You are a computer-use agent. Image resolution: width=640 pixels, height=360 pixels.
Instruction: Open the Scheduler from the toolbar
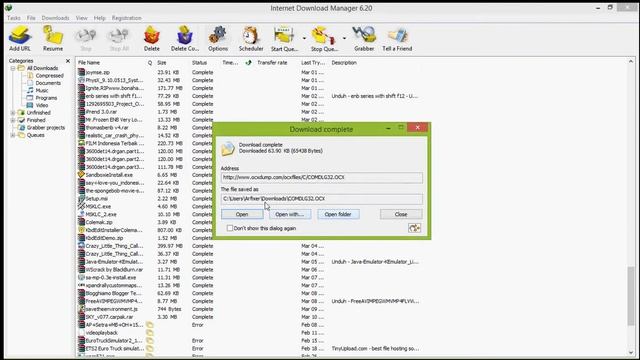point(251,38)
